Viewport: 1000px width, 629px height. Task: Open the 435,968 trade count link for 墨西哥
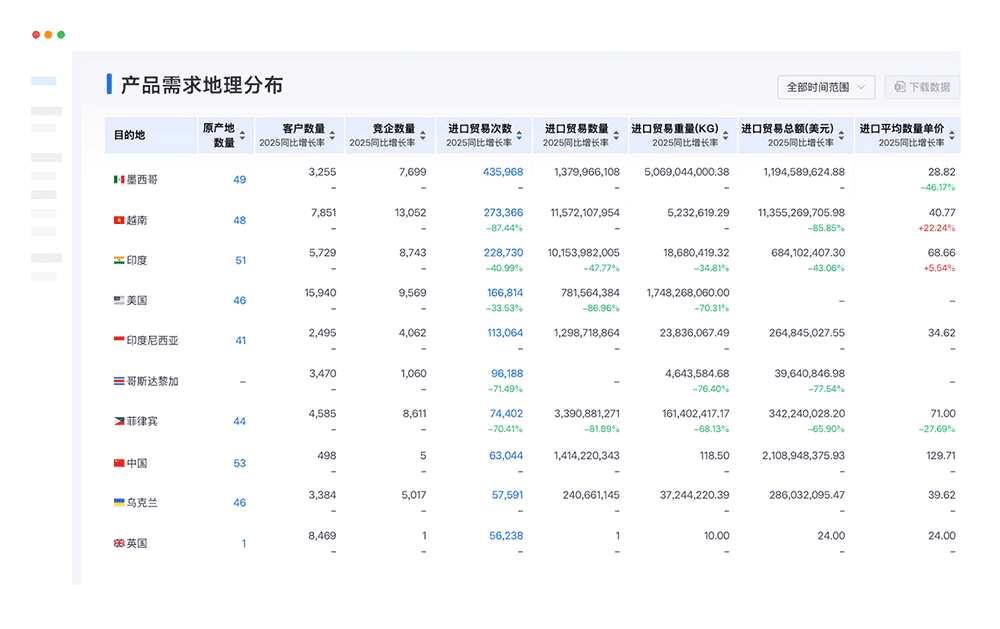point(503,172)
